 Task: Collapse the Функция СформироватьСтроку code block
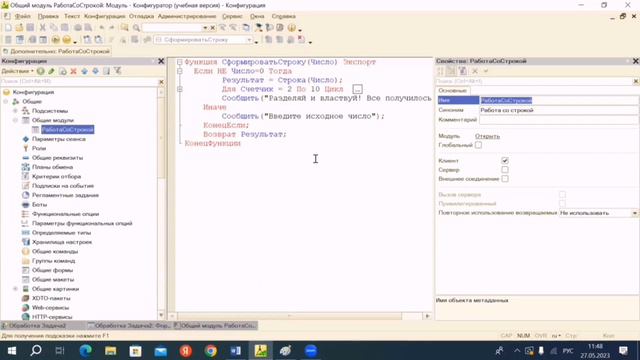(x=180, y=62)
